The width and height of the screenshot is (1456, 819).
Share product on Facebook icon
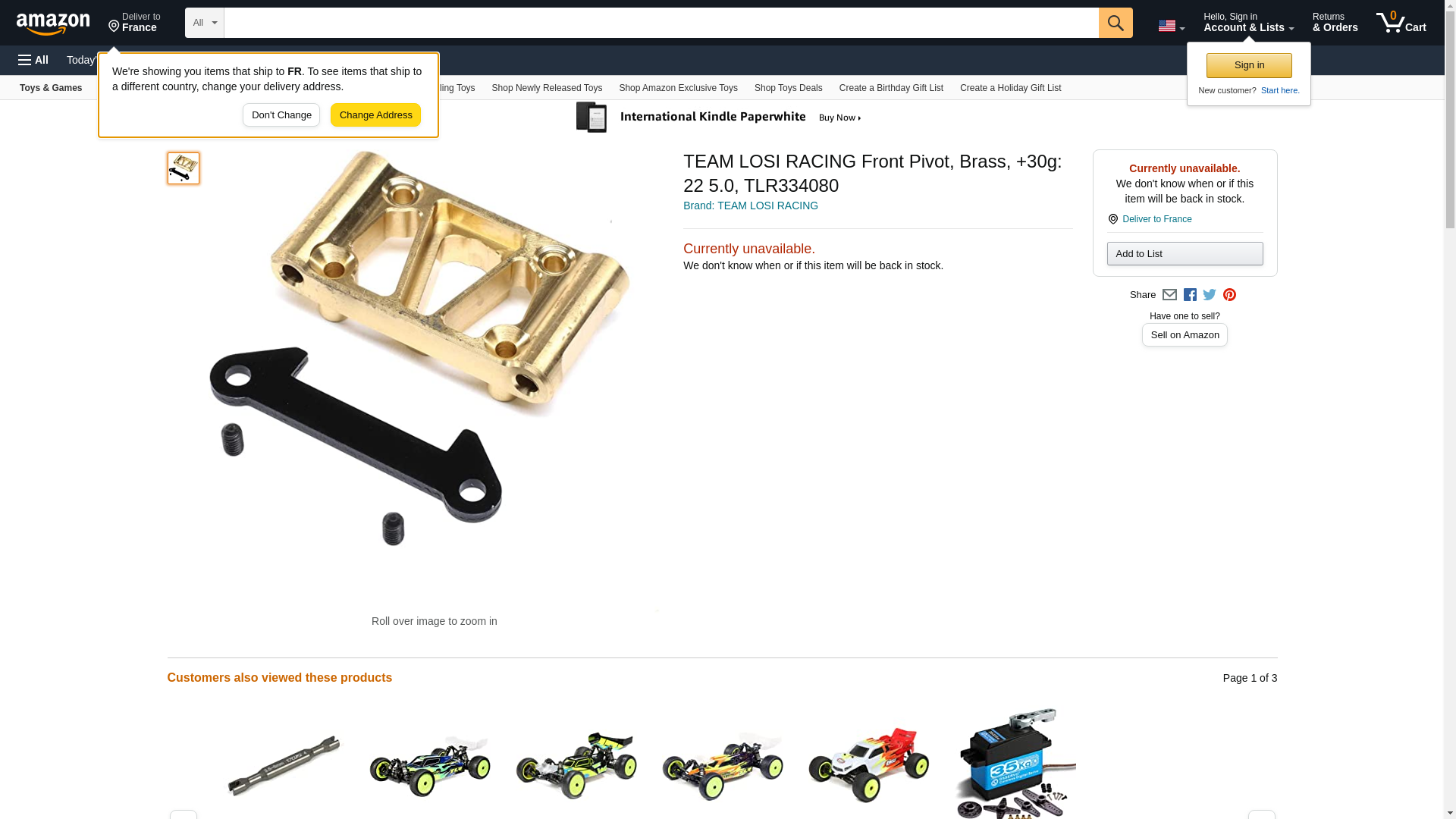click(1190, 295)
